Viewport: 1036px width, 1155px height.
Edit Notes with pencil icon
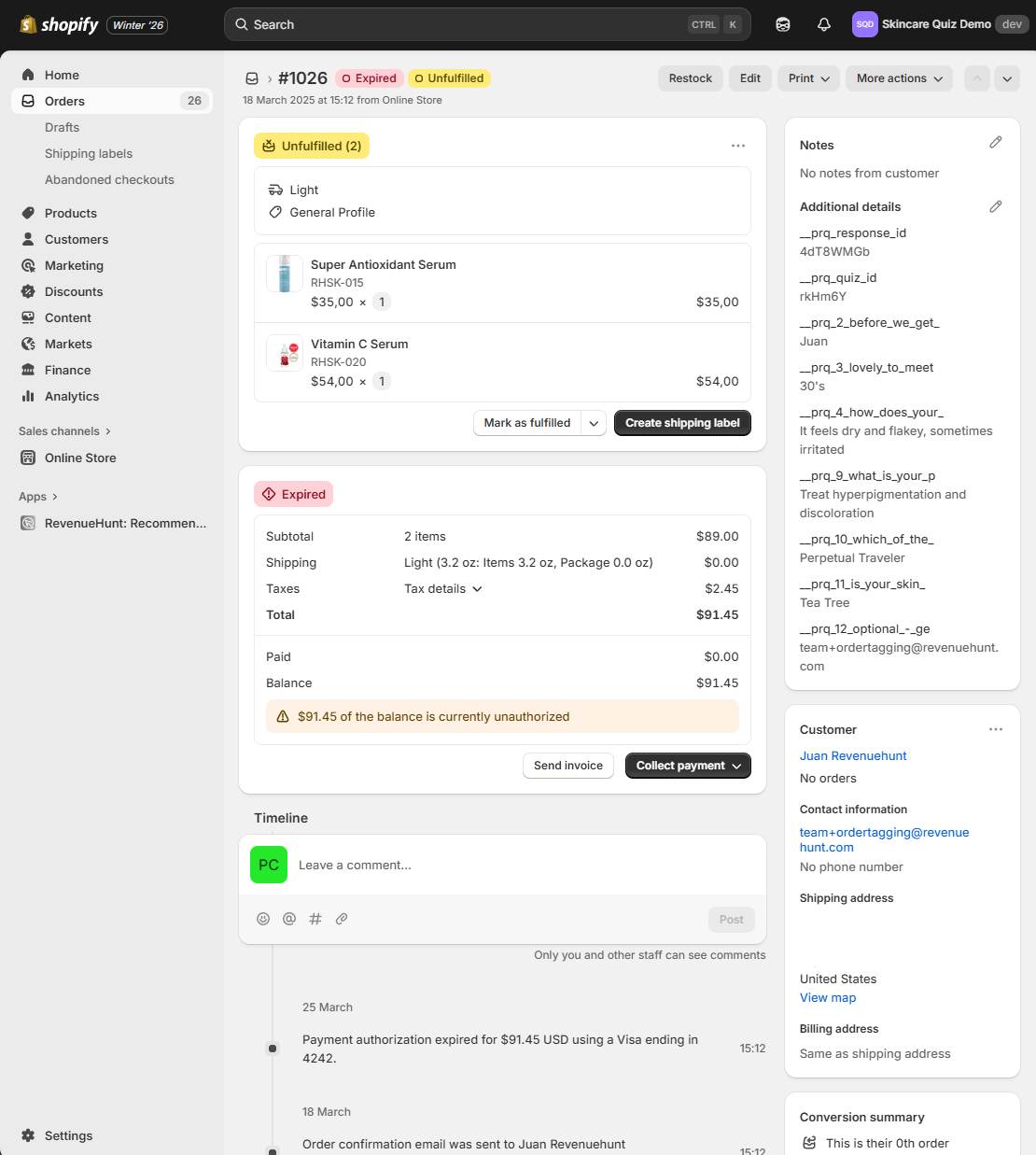[996, 142]
